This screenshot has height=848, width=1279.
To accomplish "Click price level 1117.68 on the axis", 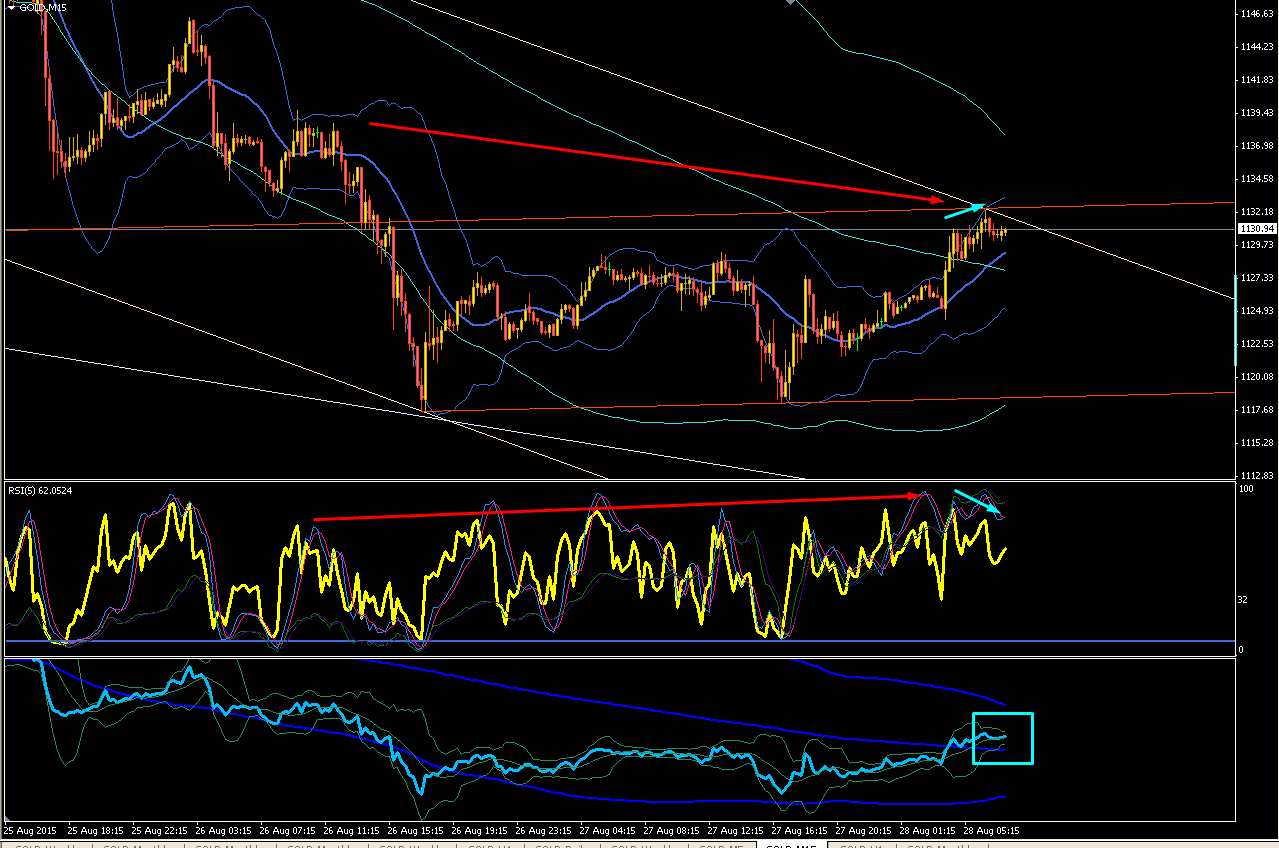I will point(1256,410).
